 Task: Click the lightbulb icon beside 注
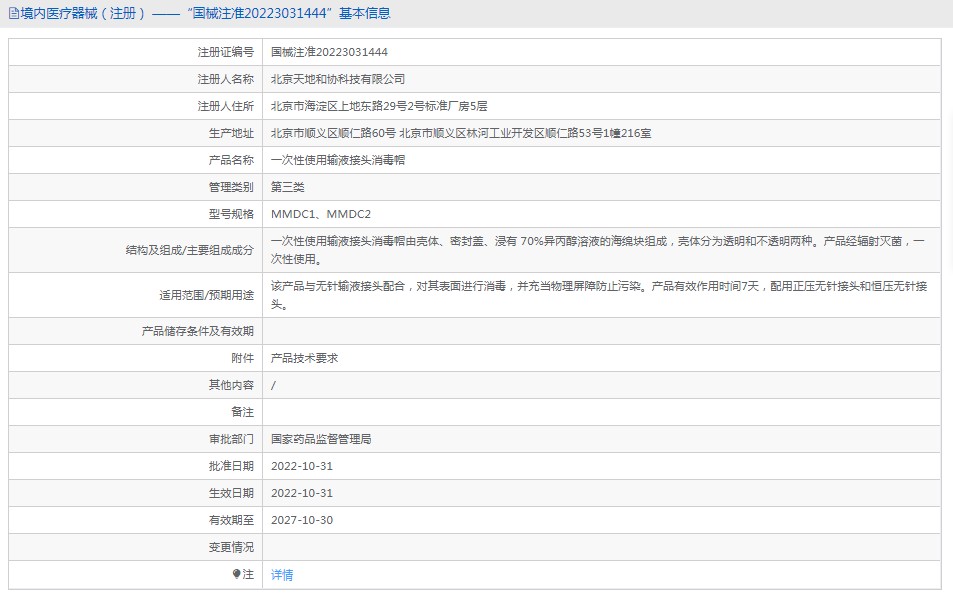click(x=236, y=574)
